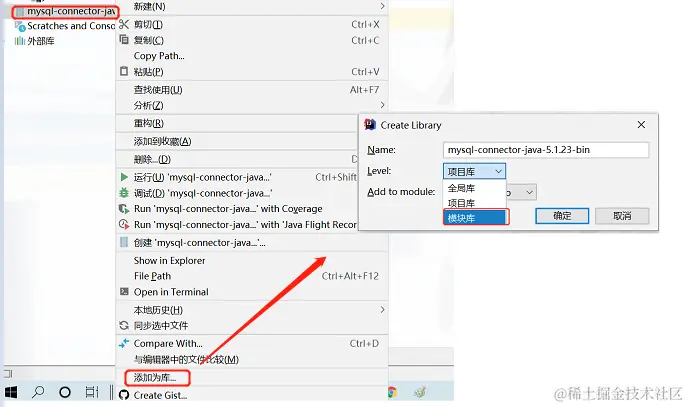Choose File Path entry
This screenshot has width=688, height=407.
(x=252, y=276)
